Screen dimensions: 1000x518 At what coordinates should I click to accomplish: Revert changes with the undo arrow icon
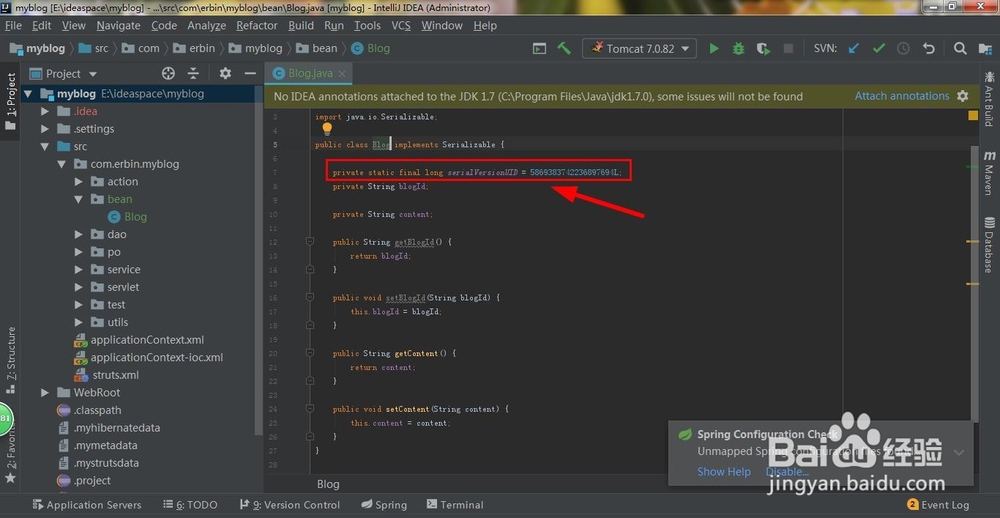pyautogui.click(x=929, y=48)
